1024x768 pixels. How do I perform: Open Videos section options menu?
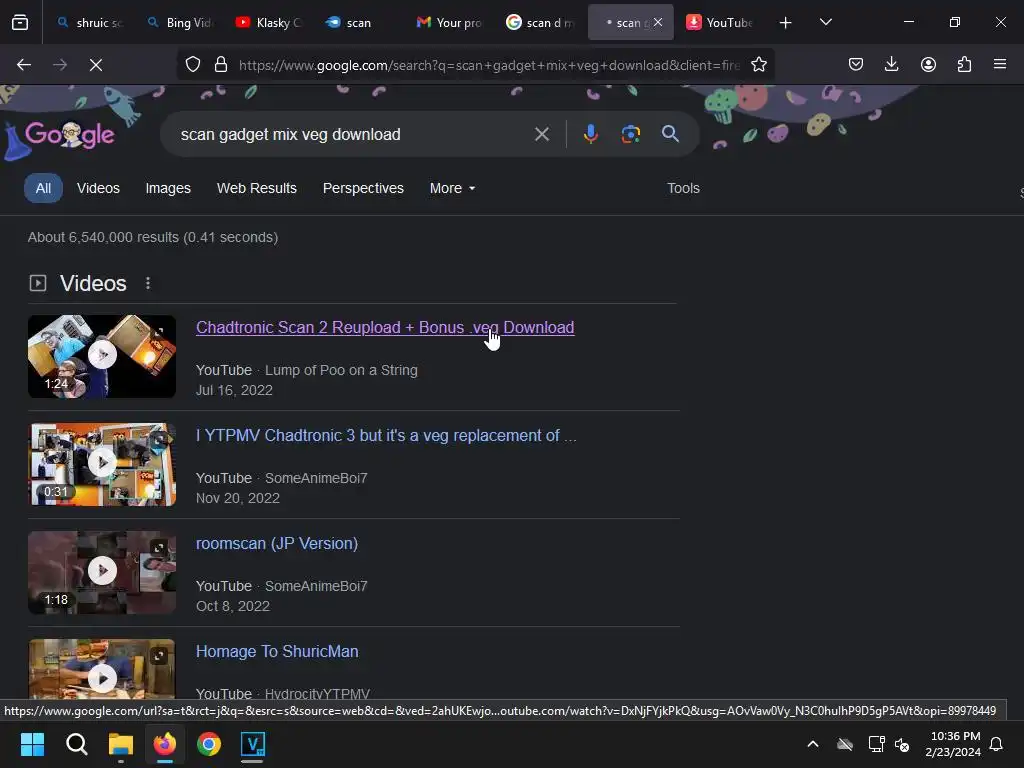tap(148, 283)
